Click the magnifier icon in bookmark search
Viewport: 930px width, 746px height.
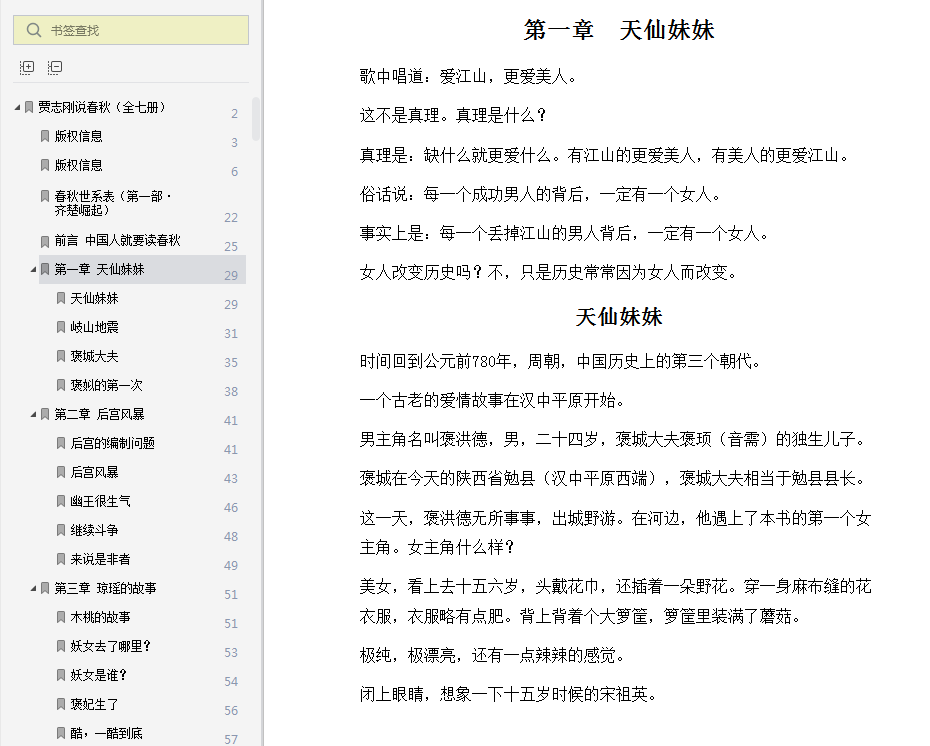34,30
